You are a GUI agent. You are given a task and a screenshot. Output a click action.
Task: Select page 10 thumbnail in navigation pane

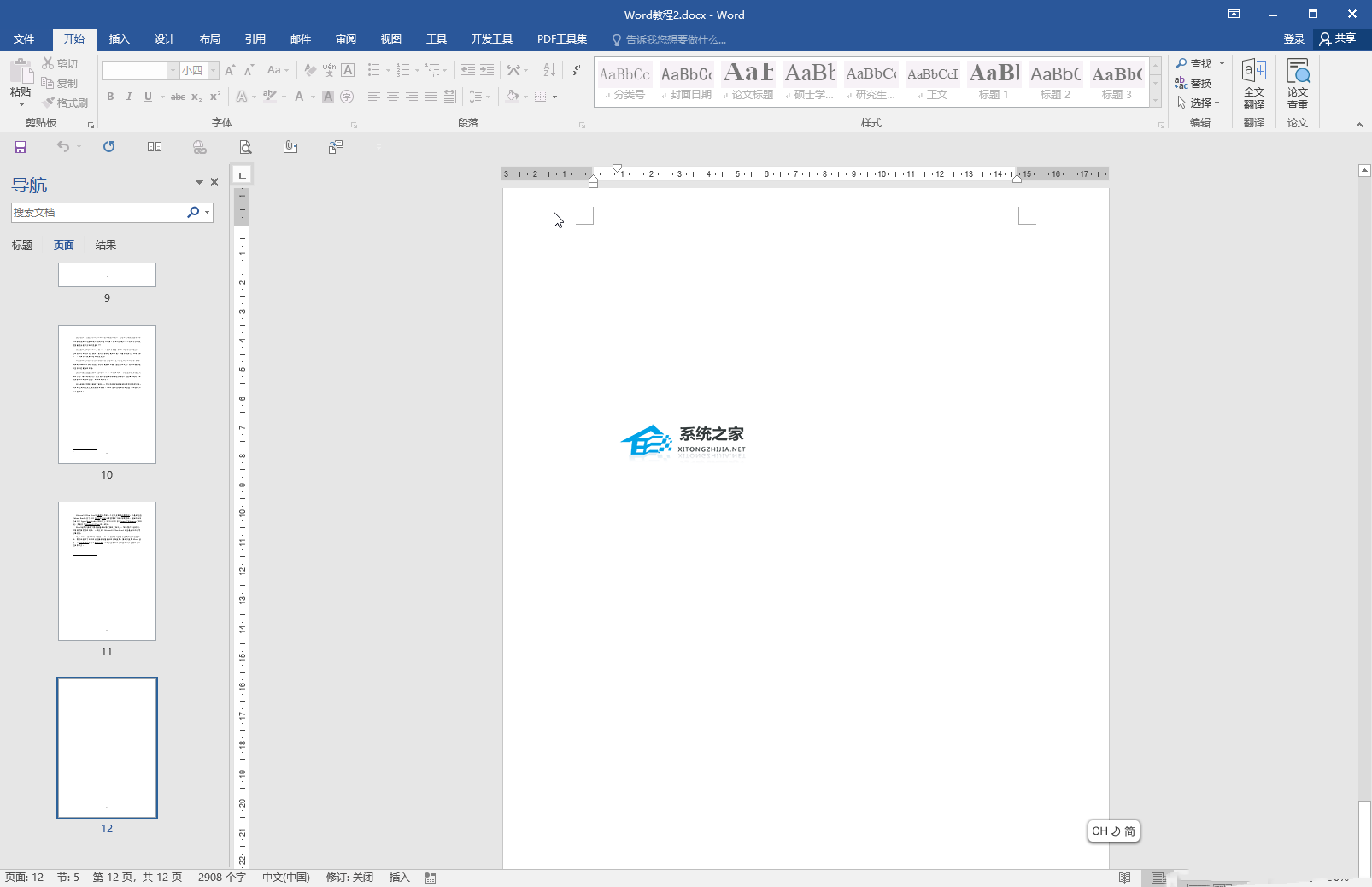tap(107, 394)
